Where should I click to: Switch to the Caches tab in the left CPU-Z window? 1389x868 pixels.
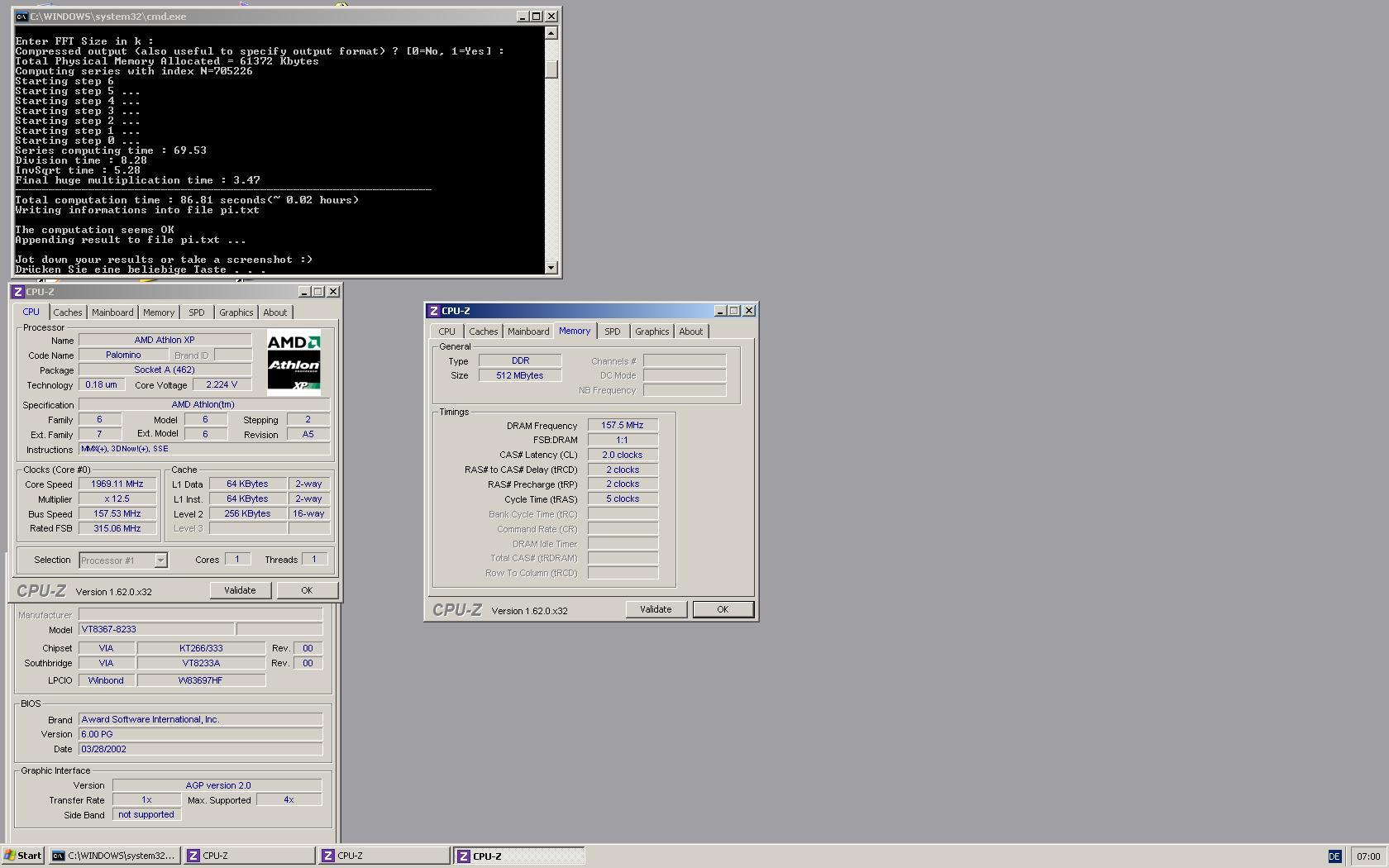click(x=68, y=312)
